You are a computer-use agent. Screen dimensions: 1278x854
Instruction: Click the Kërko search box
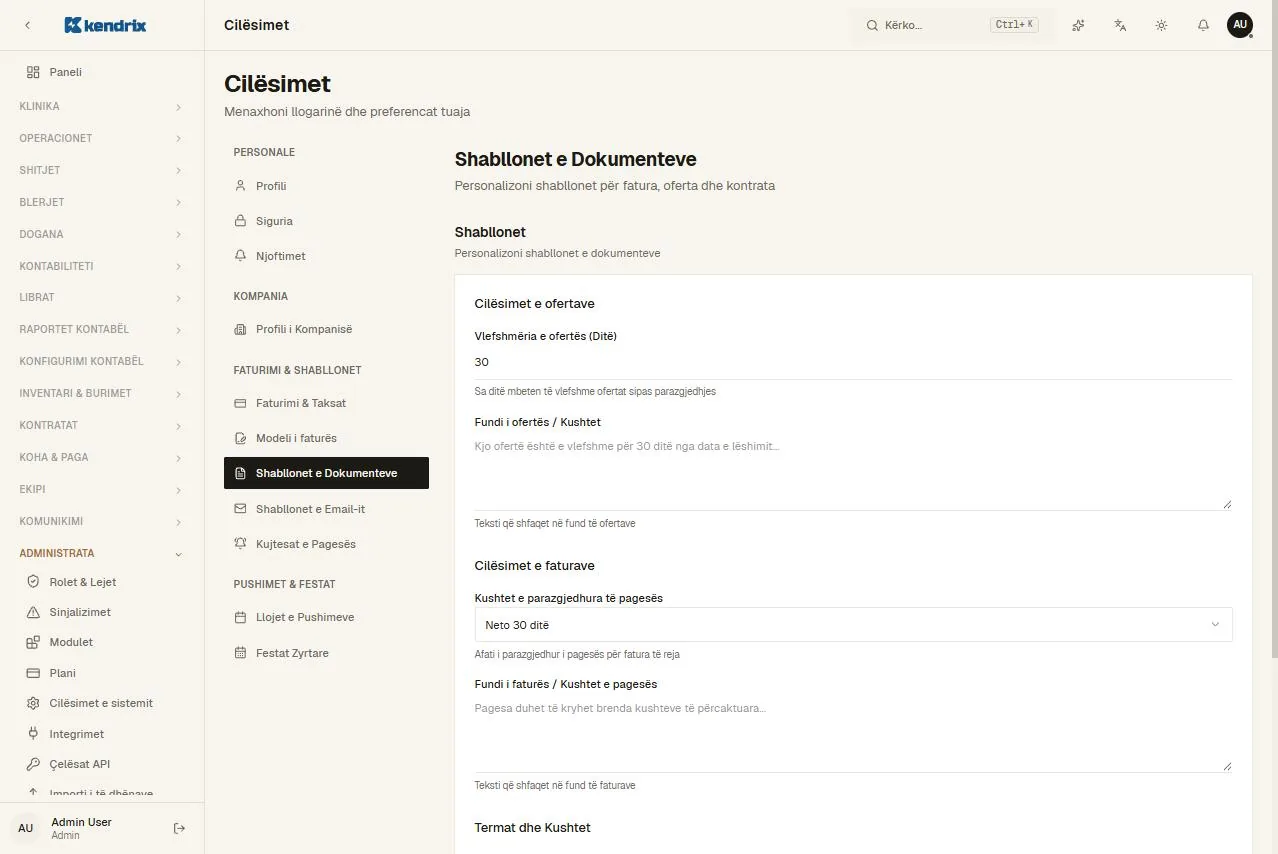(952, 25)
